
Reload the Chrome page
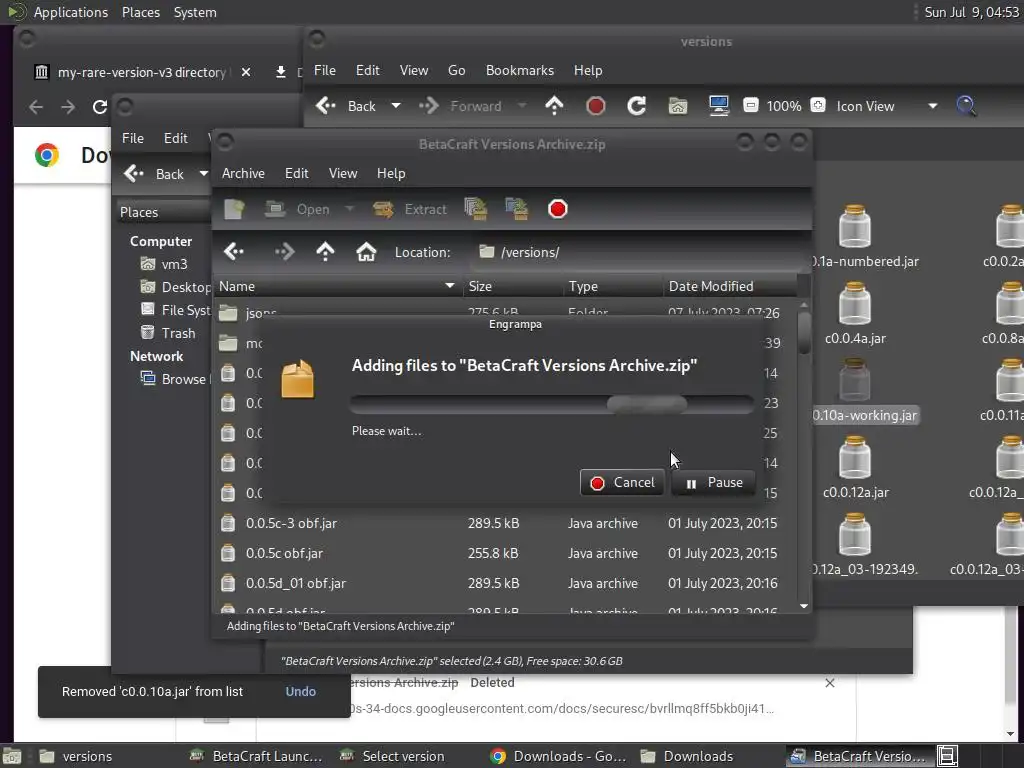99,106
